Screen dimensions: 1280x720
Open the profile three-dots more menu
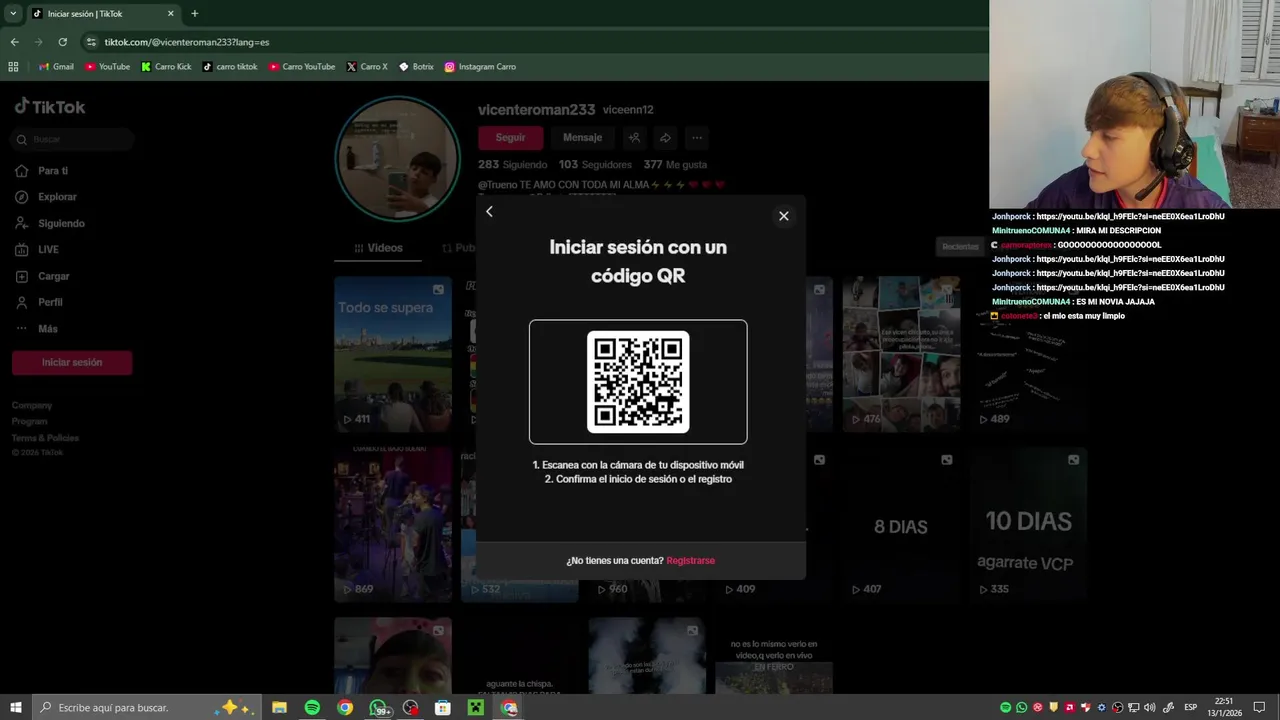[697, 138]
